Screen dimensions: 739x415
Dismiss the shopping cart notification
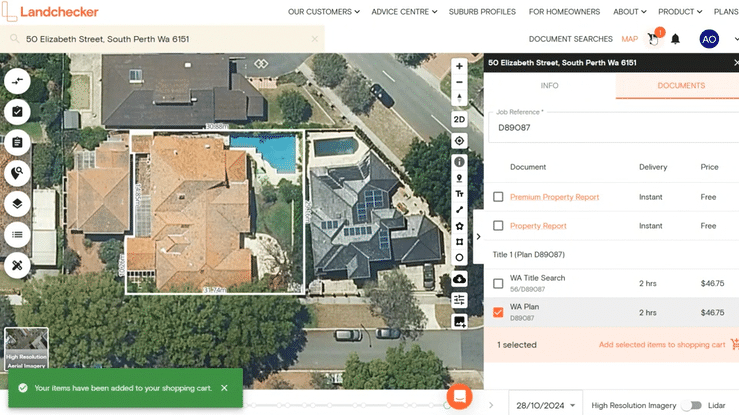[224, 388]
